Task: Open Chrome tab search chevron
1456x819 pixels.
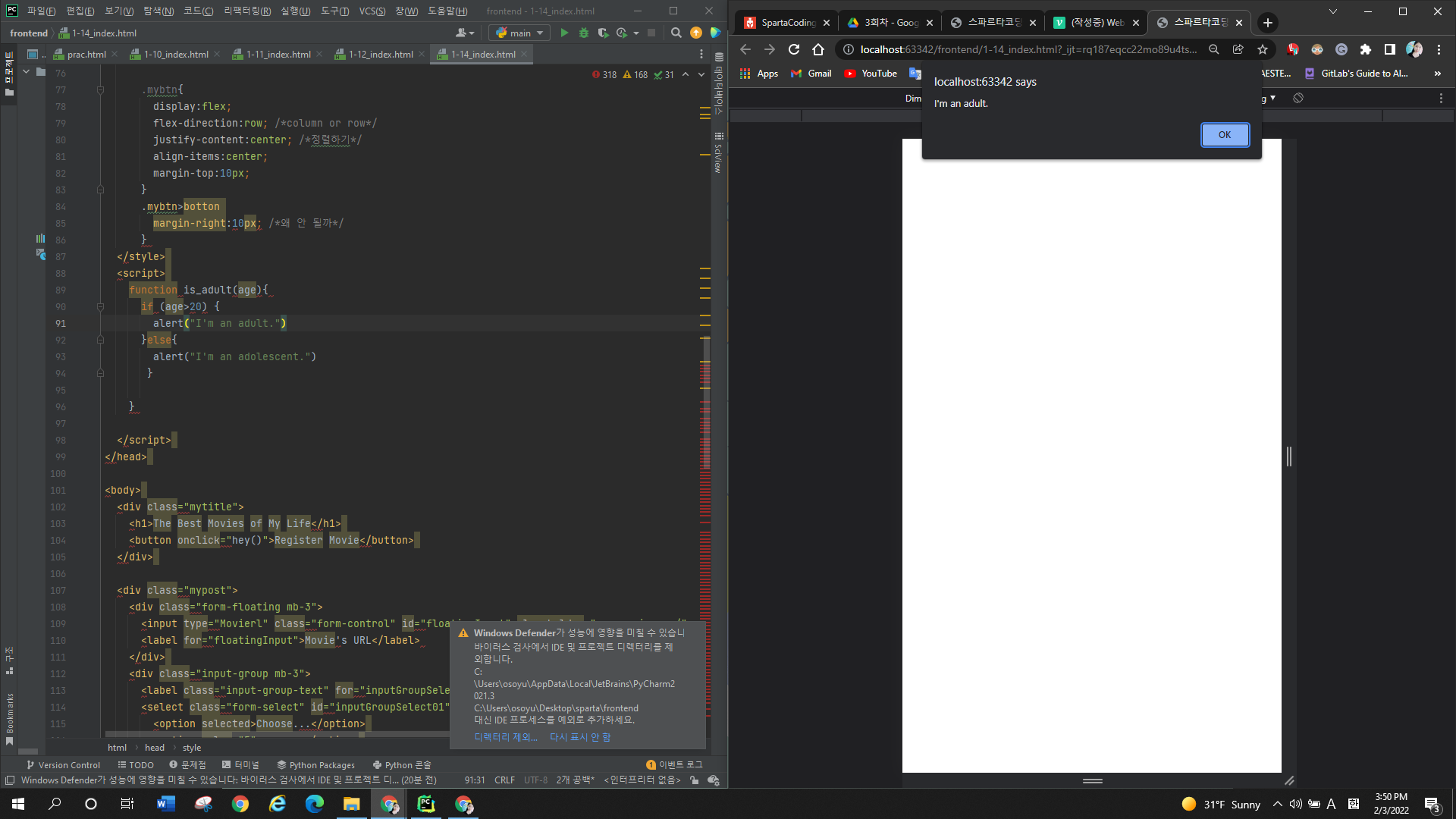Action: (x=1332, y=11)
